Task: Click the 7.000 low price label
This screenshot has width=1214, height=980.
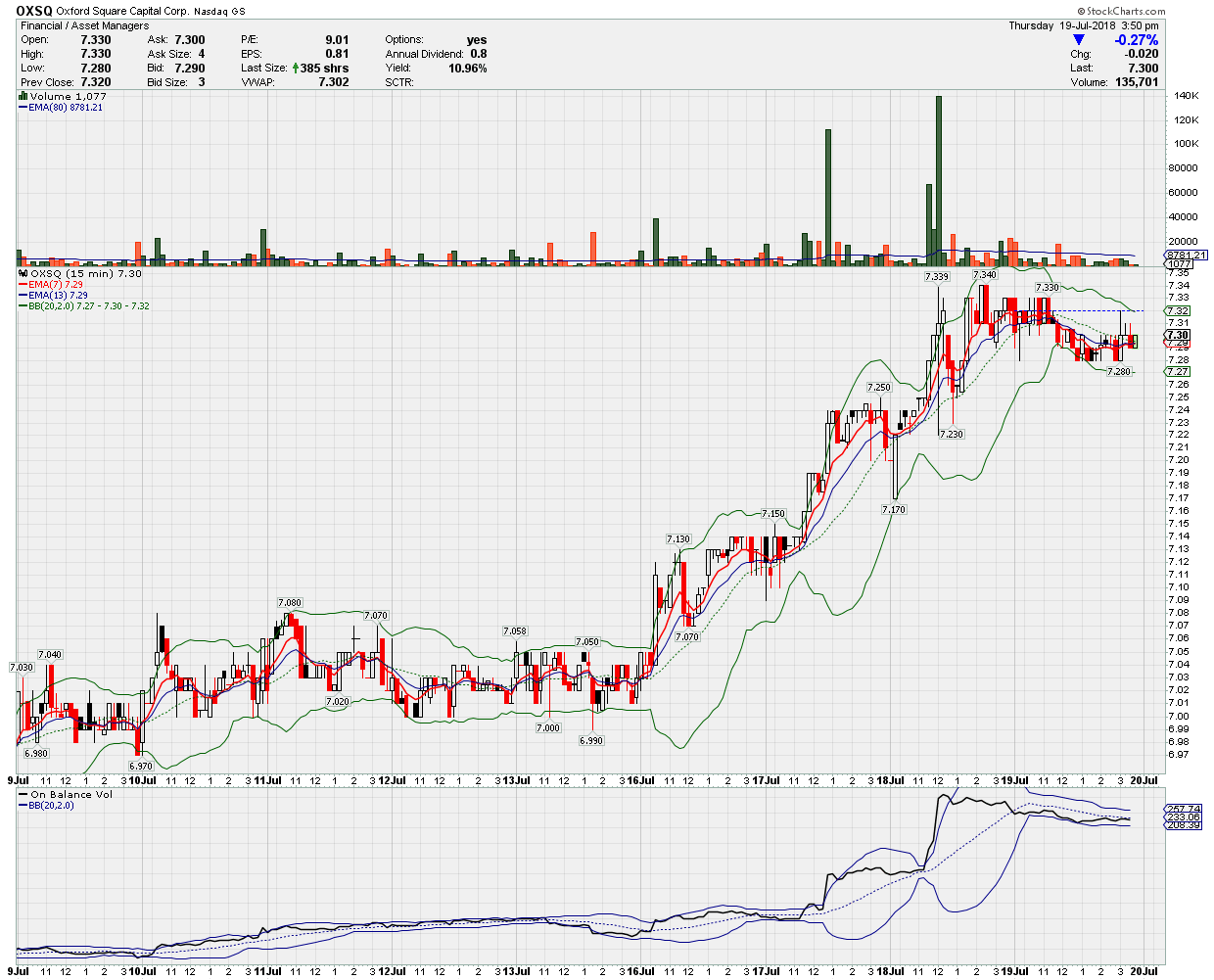Action: pos(548,728)
